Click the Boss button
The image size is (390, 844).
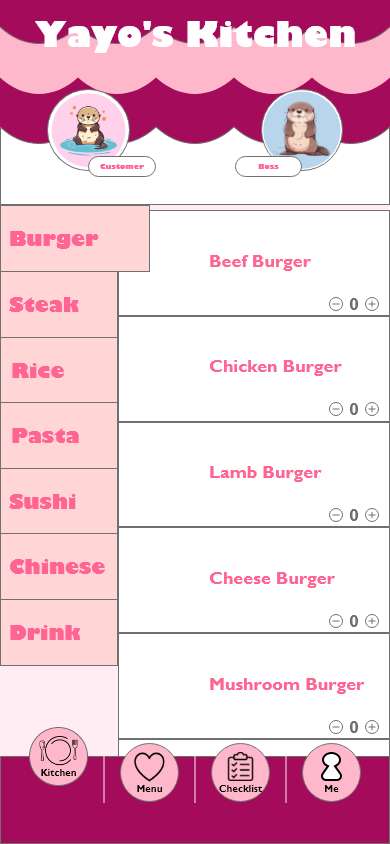[x=268, y=167]
